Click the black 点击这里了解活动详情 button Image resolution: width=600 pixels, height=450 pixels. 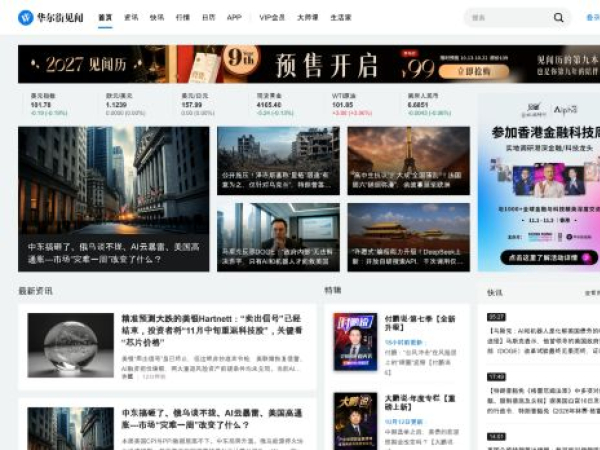pos(549,258)
